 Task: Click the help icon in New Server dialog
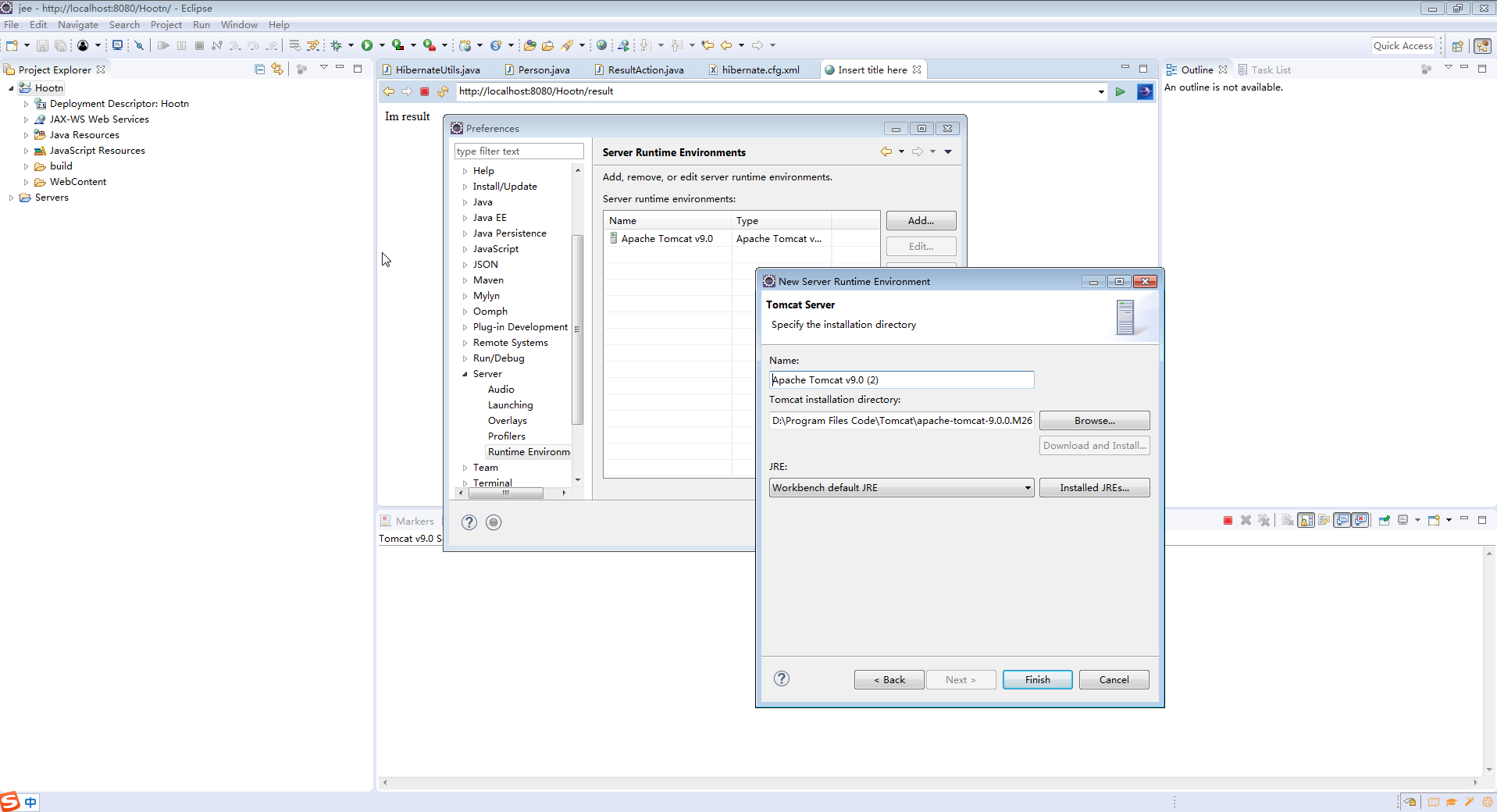click(x=782, y=678)
